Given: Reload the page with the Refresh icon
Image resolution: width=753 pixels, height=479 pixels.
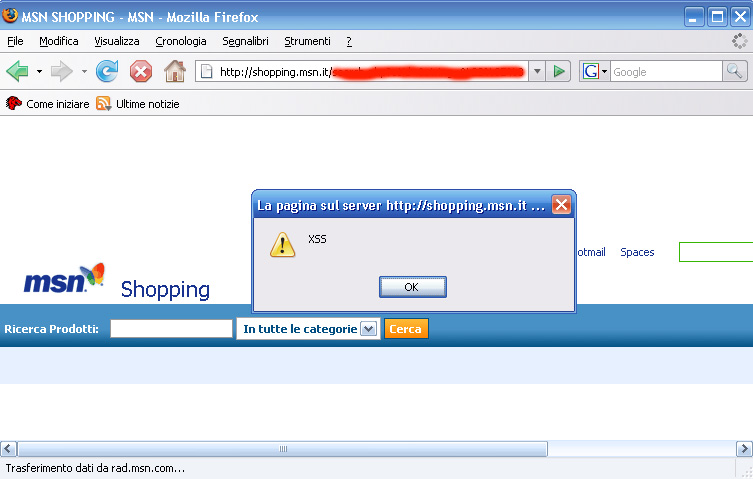Looking at the screenshot, I should click(107, 72).
